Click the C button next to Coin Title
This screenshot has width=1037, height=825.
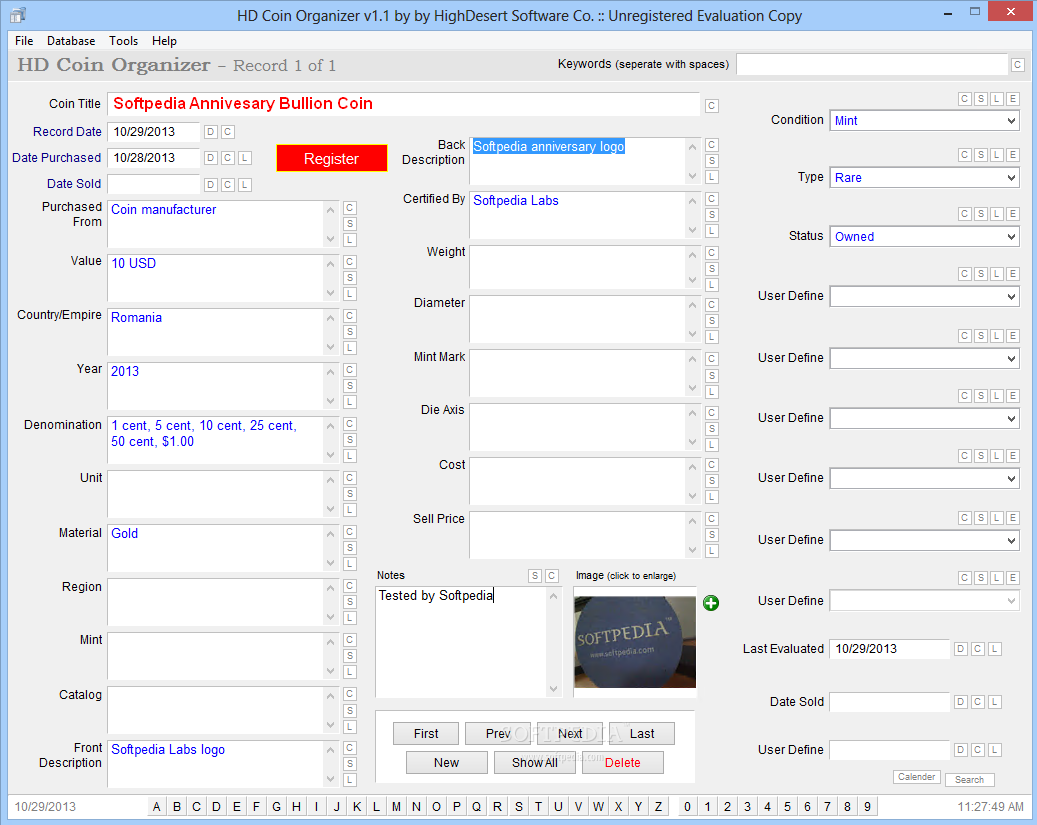tap(712, 106)
